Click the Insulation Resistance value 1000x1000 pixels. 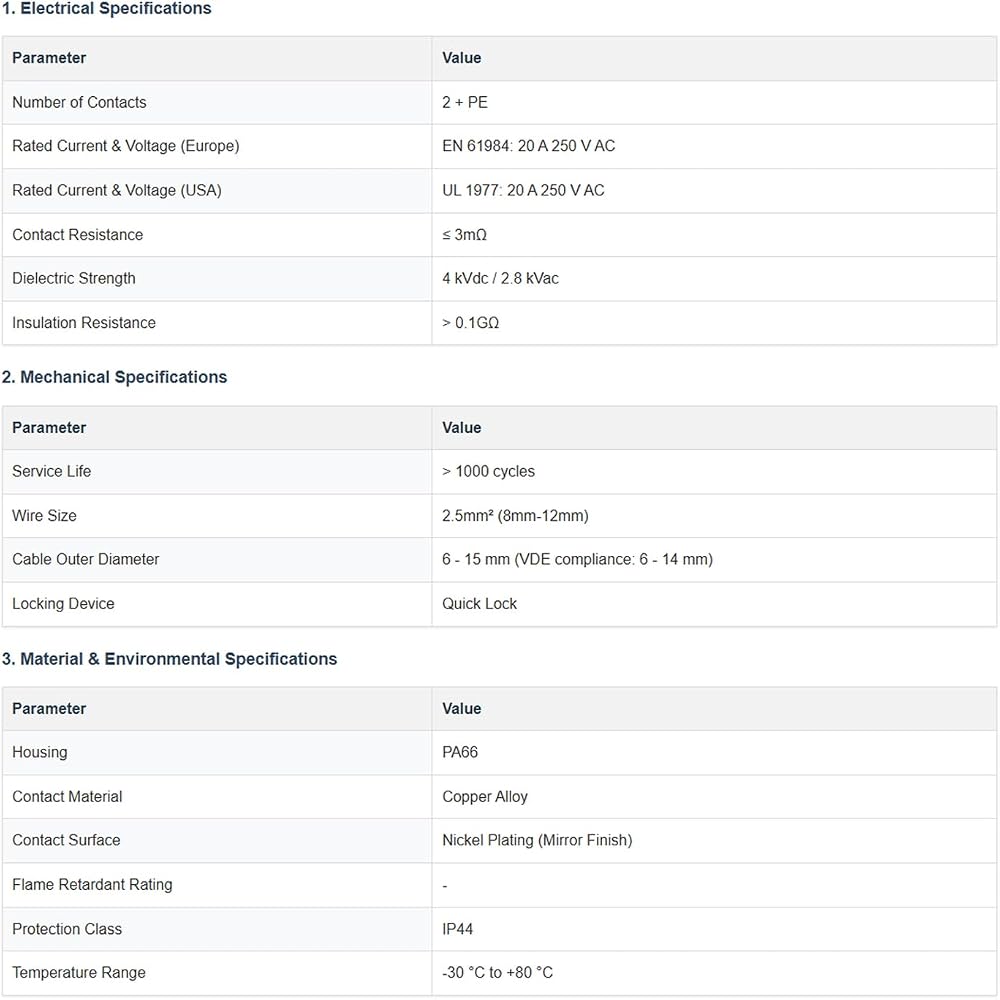[x=471, y=323]
